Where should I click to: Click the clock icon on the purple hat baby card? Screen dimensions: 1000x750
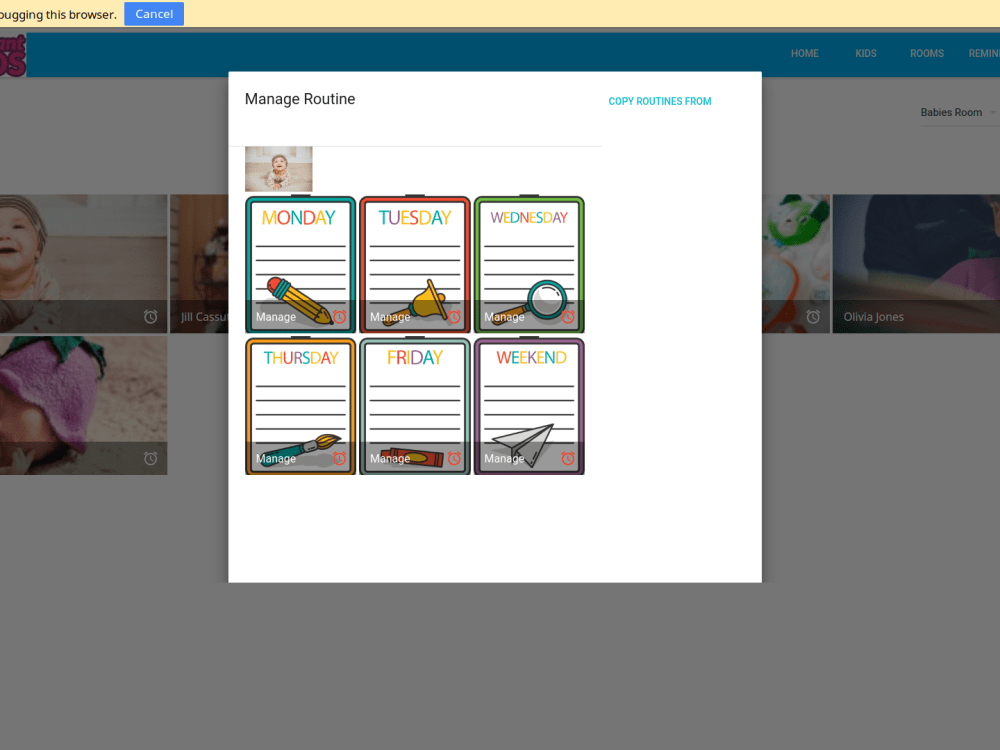(151, 459)
